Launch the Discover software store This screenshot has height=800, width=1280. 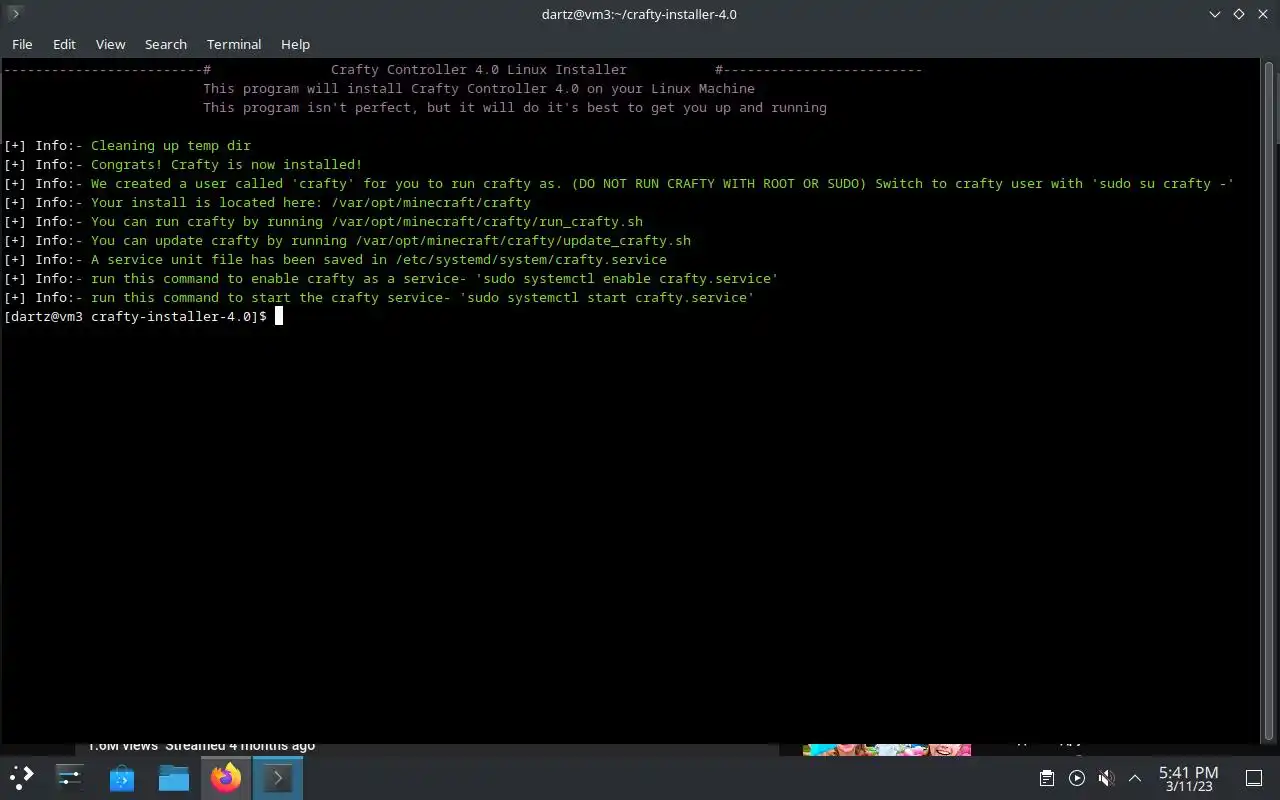pos(122,777)
